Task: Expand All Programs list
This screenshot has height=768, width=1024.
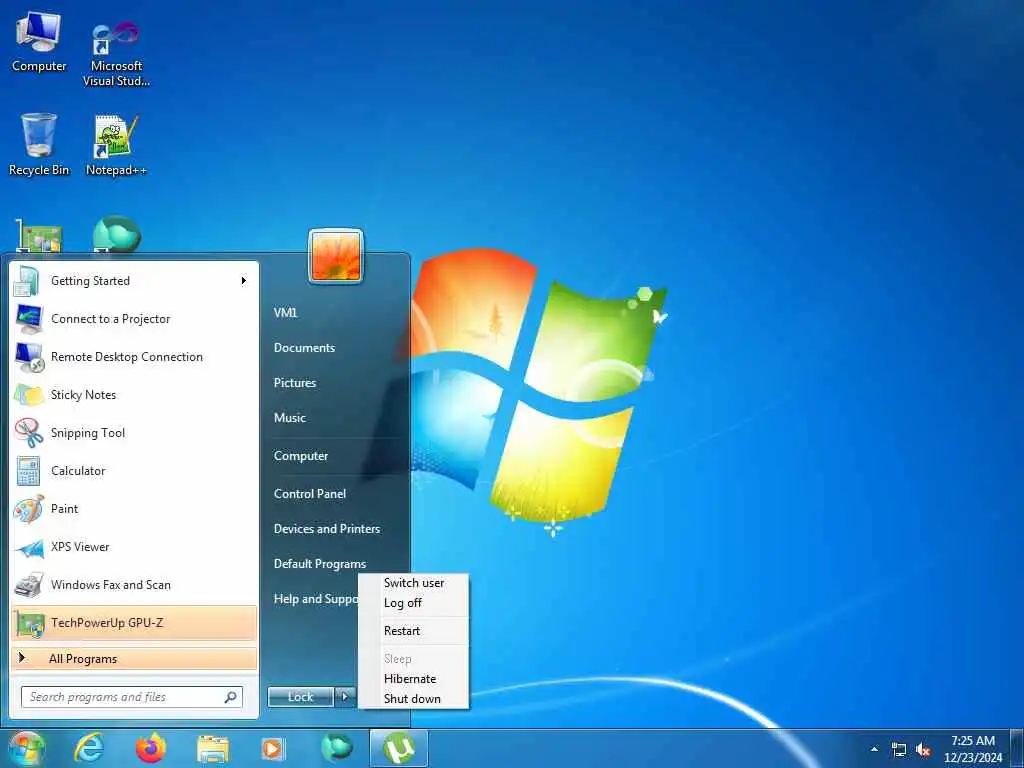Action: pyautogui.click(x=134, y=659)
